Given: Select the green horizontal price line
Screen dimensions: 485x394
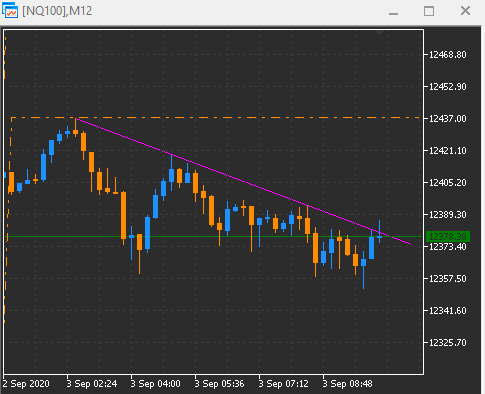Looking at the screenshot, I should [213, 236].
